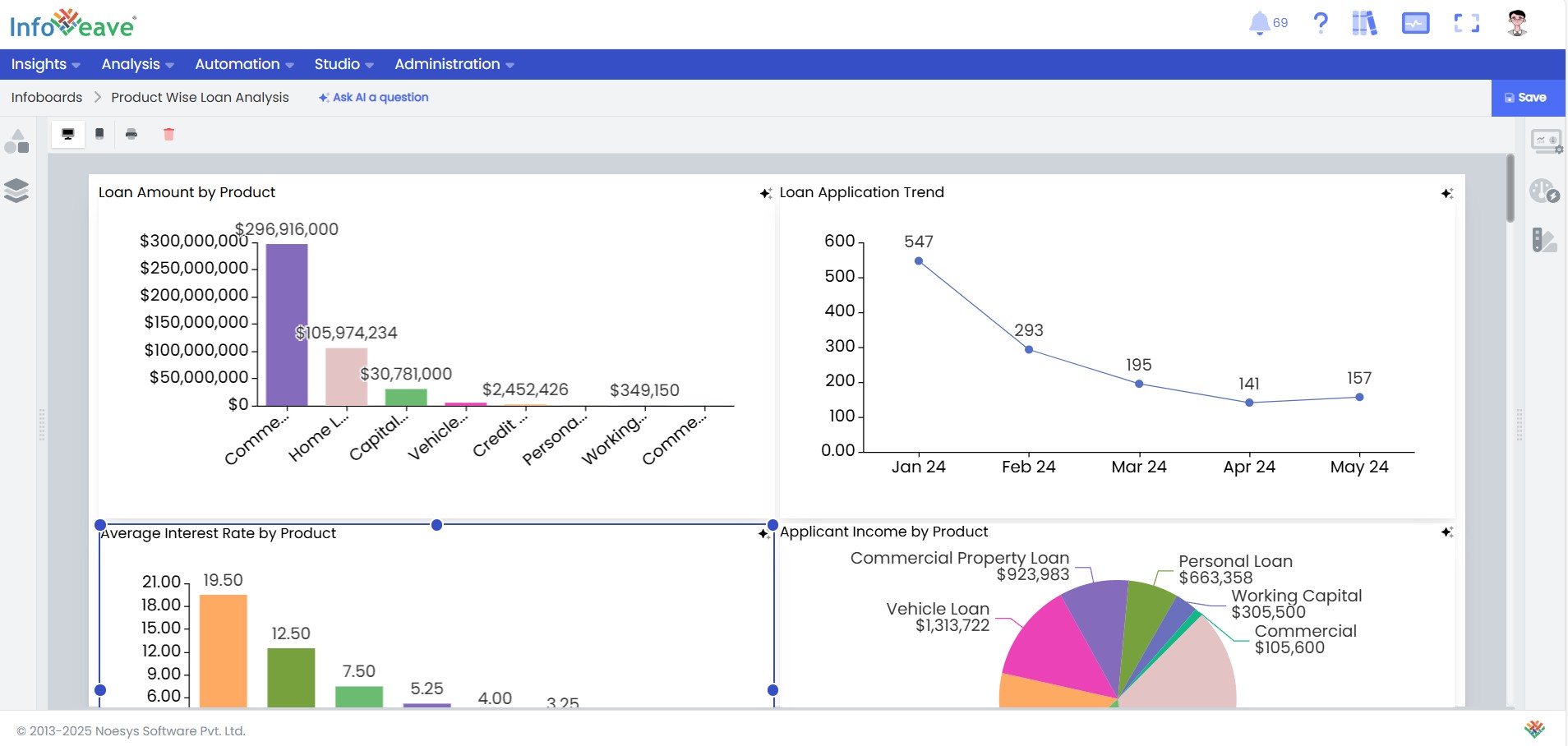1568x746 pixels.
Task: Toggle fullscreen mode icon
Action: (1466, 23)
